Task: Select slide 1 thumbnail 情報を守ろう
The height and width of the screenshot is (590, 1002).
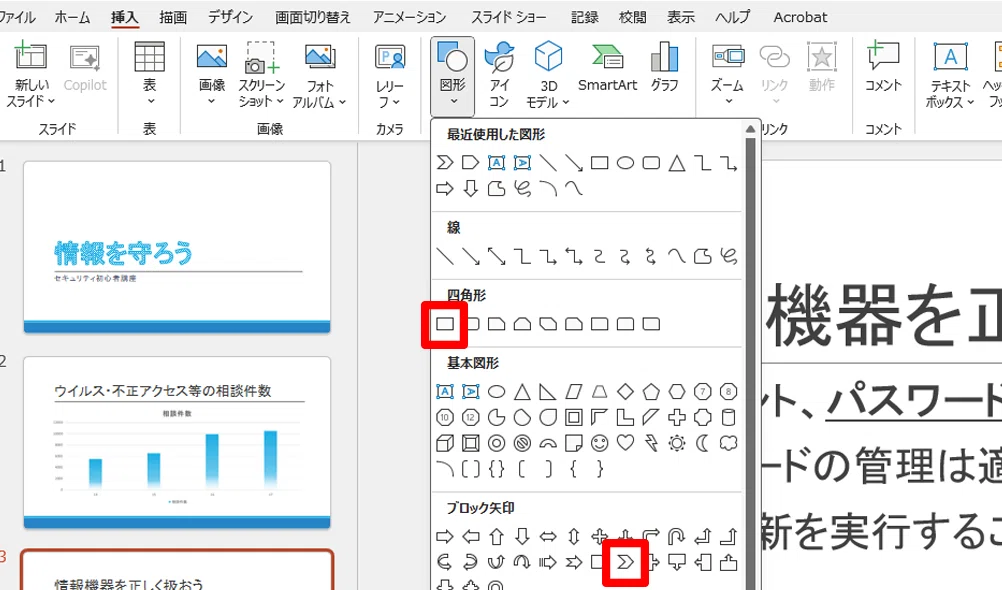Action: point(177,247)
